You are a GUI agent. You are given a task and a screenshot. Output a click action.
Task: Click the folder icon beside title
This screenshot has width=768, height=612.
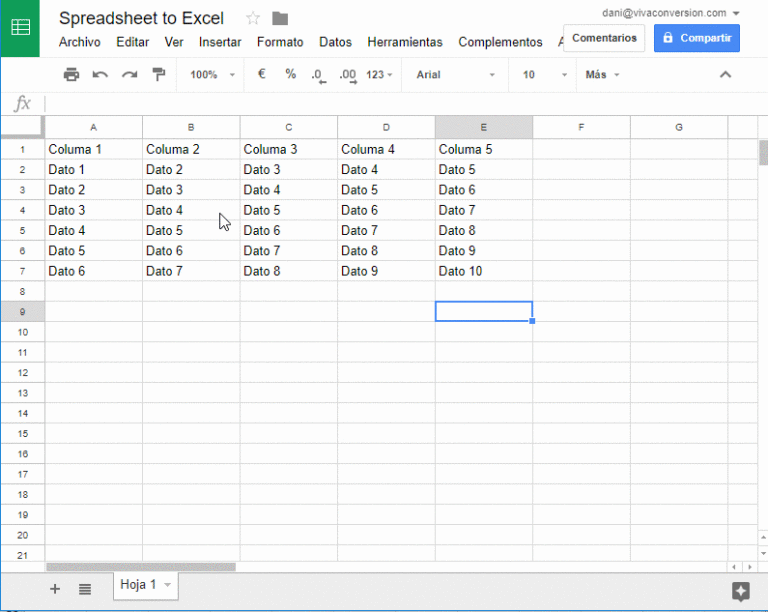(280, 18)
